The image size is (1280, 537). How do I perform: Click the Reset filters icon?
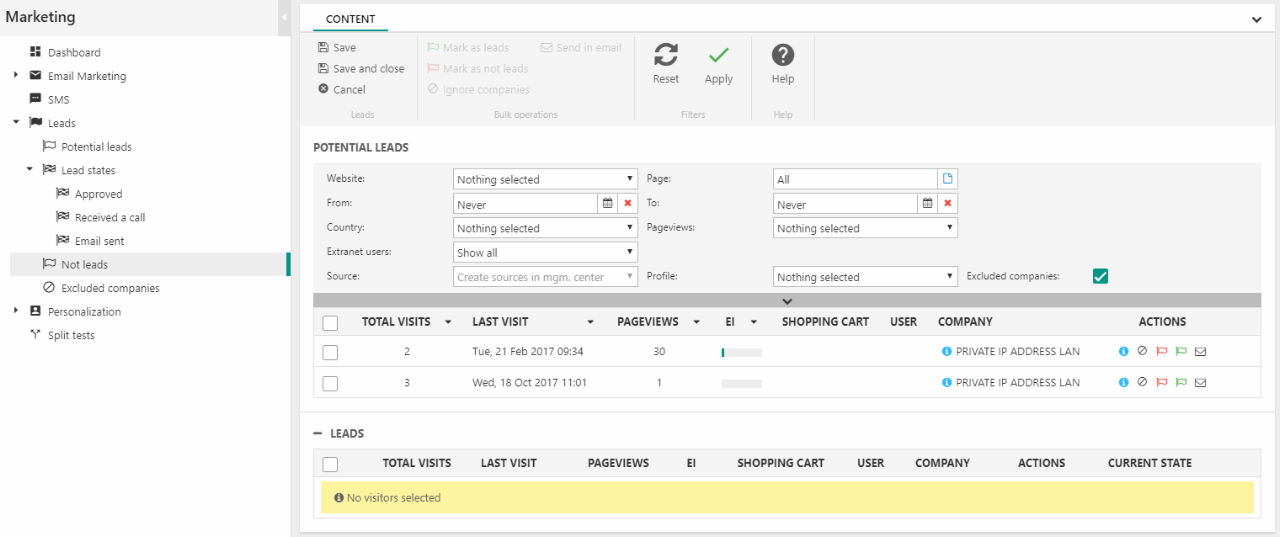[665, 56]
